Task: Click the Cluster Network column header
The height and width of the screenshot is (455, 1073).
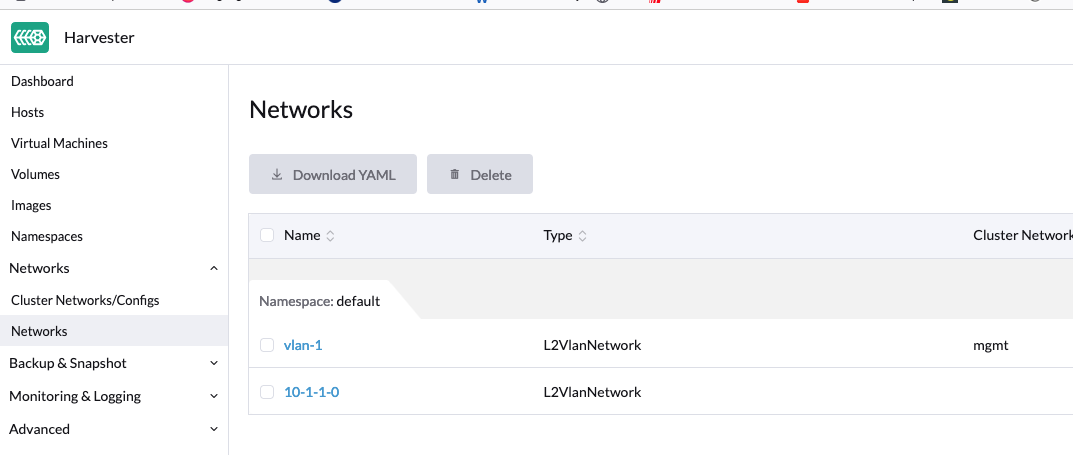Action: pos(1022,235)
